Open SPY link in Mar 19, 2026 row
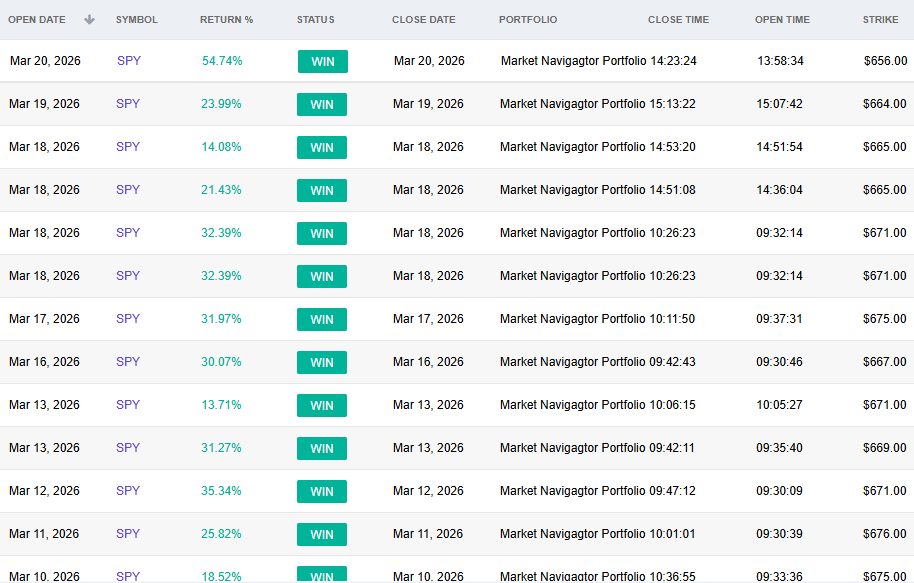Image resolution: width=914 pixels, height=583 pixels. click(128, 104)
